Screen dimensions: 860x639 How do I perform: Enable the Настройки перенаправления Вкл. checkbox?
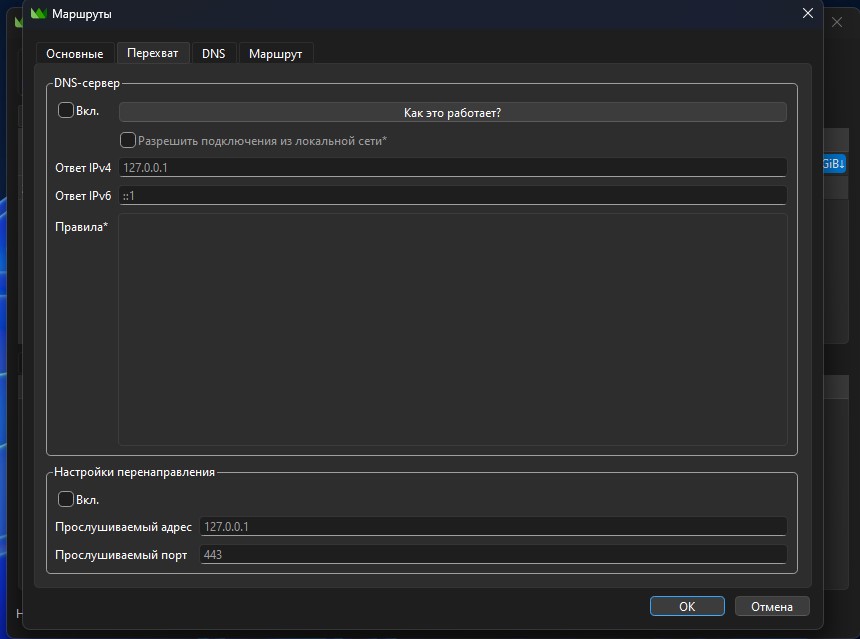coord(66,499)
